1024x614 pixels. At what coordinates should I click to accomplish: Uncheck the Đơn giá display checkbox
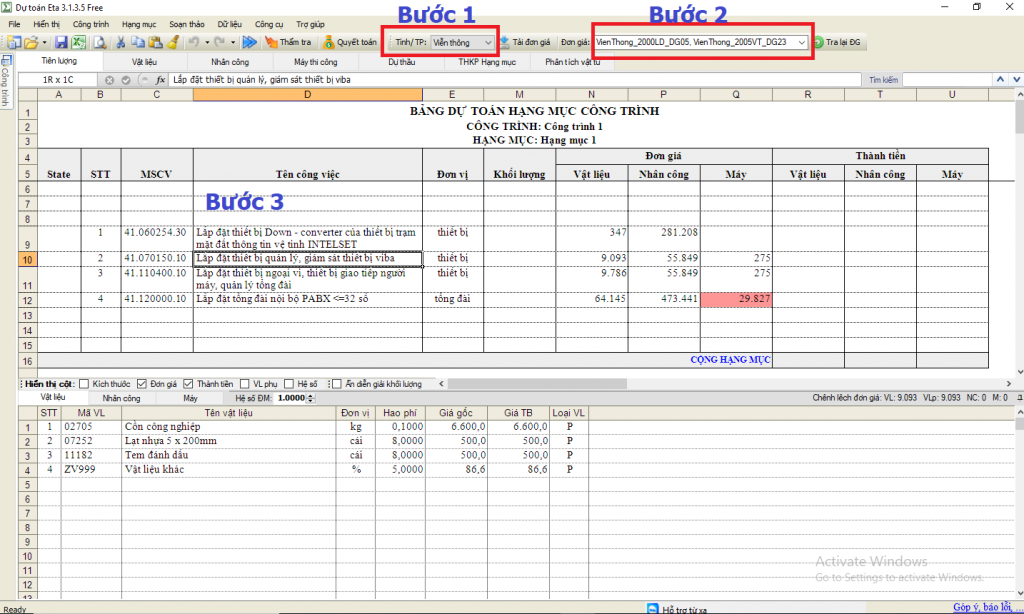(142, 383)
